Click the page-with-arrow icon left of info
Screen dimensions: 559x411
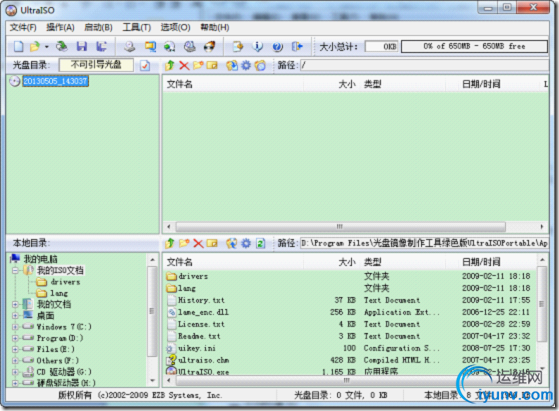coord(238,46)
